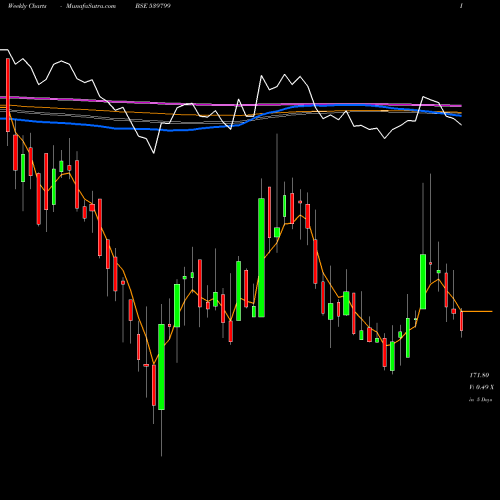
Task: Click the 'BSE 539799' symbol text
Action: point(153,6)
